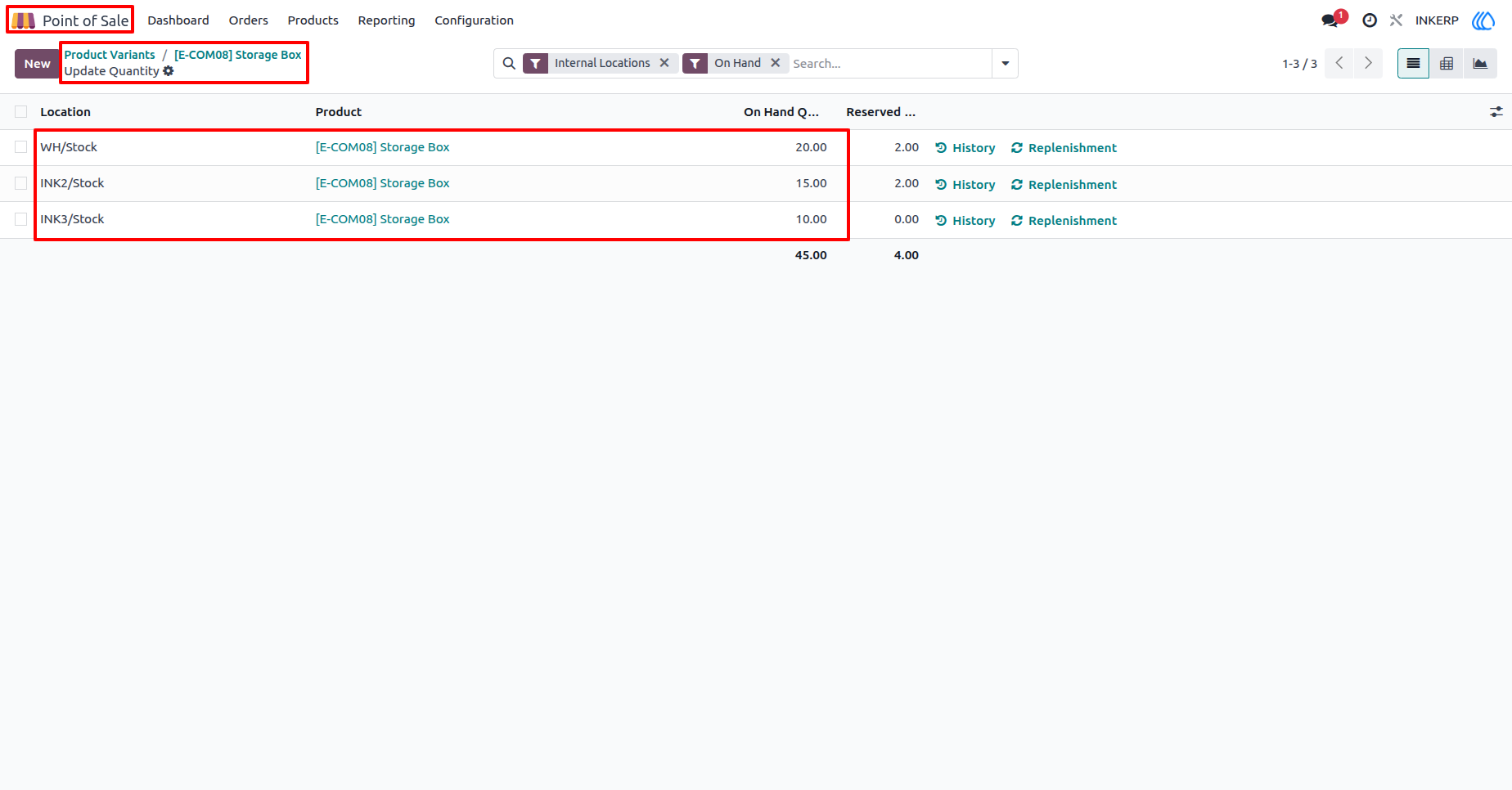
Task: Click the search magnifier icon
Action: [509, 63]
